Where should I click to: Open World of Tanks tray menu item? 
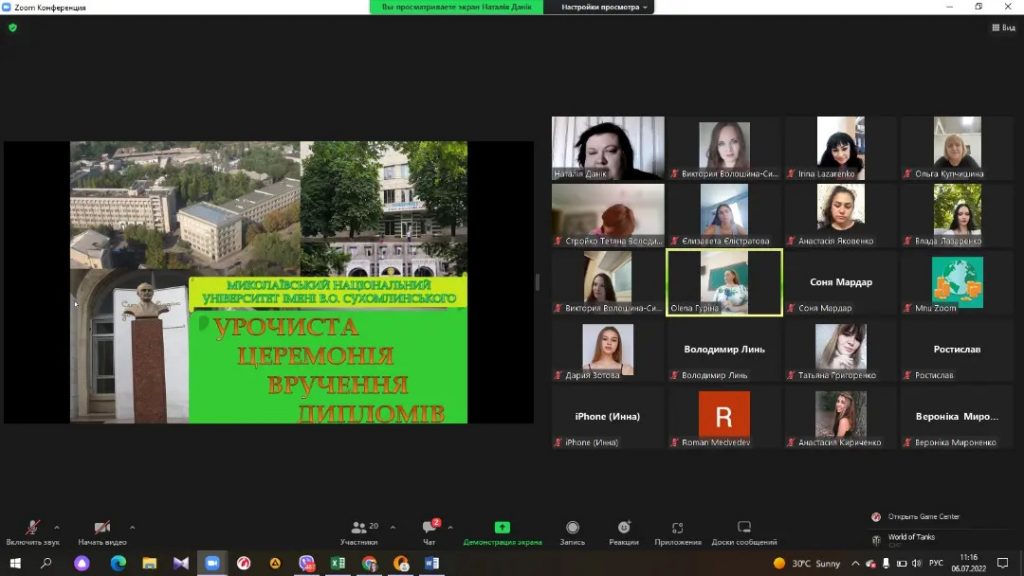[910, 538]
